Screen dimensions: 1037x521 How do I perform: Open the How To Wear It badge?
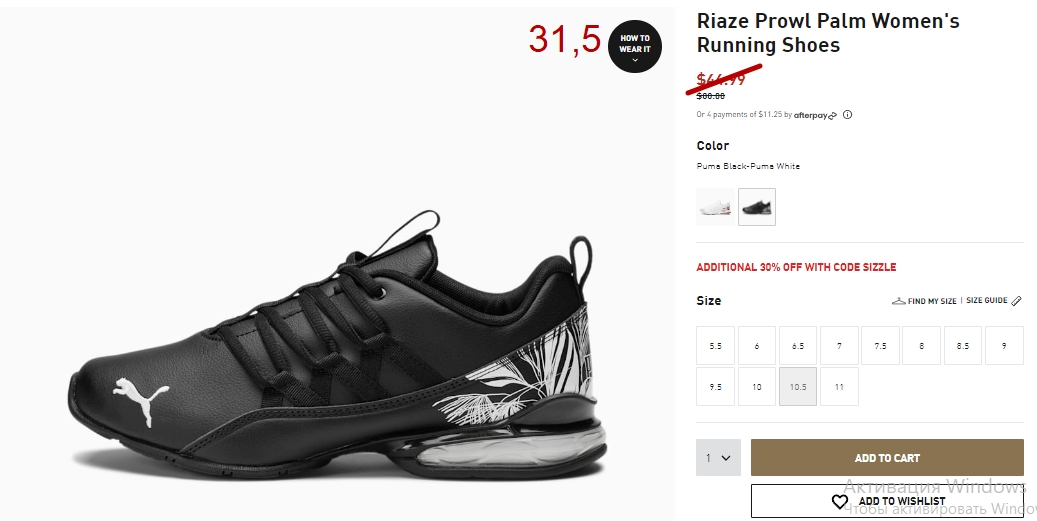pos(635,46)
